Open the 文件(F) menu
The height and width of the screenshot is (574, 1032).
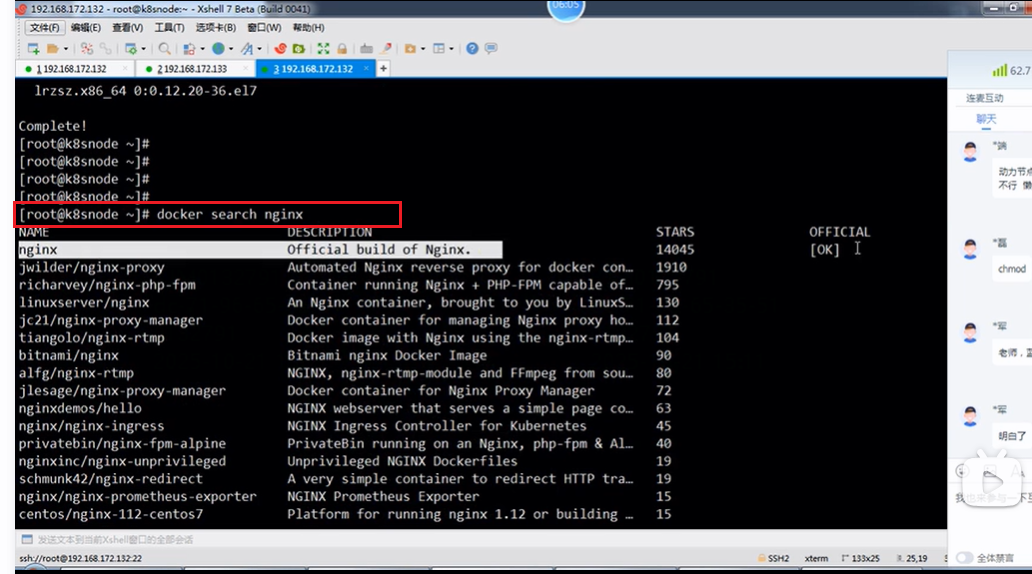point(45,28)
